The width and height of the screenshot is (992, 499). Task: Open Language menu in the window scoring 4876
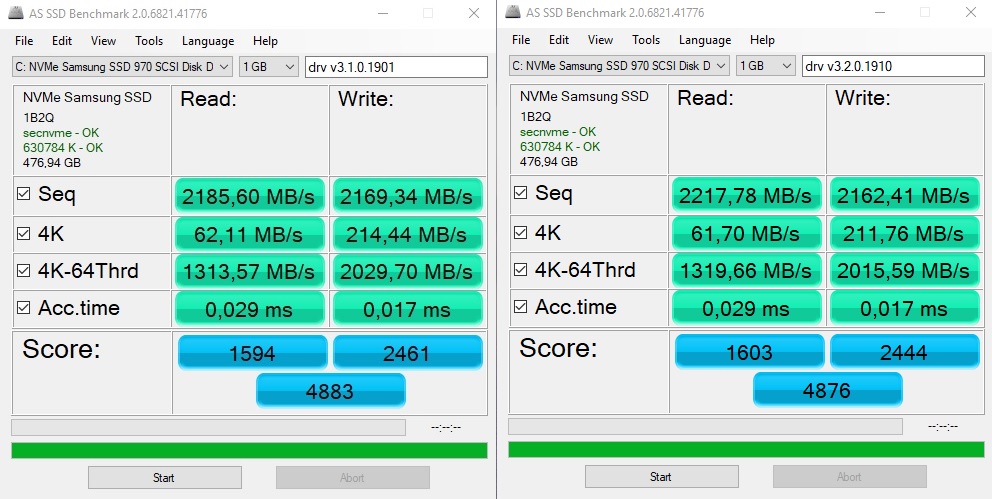coord(705,41)
